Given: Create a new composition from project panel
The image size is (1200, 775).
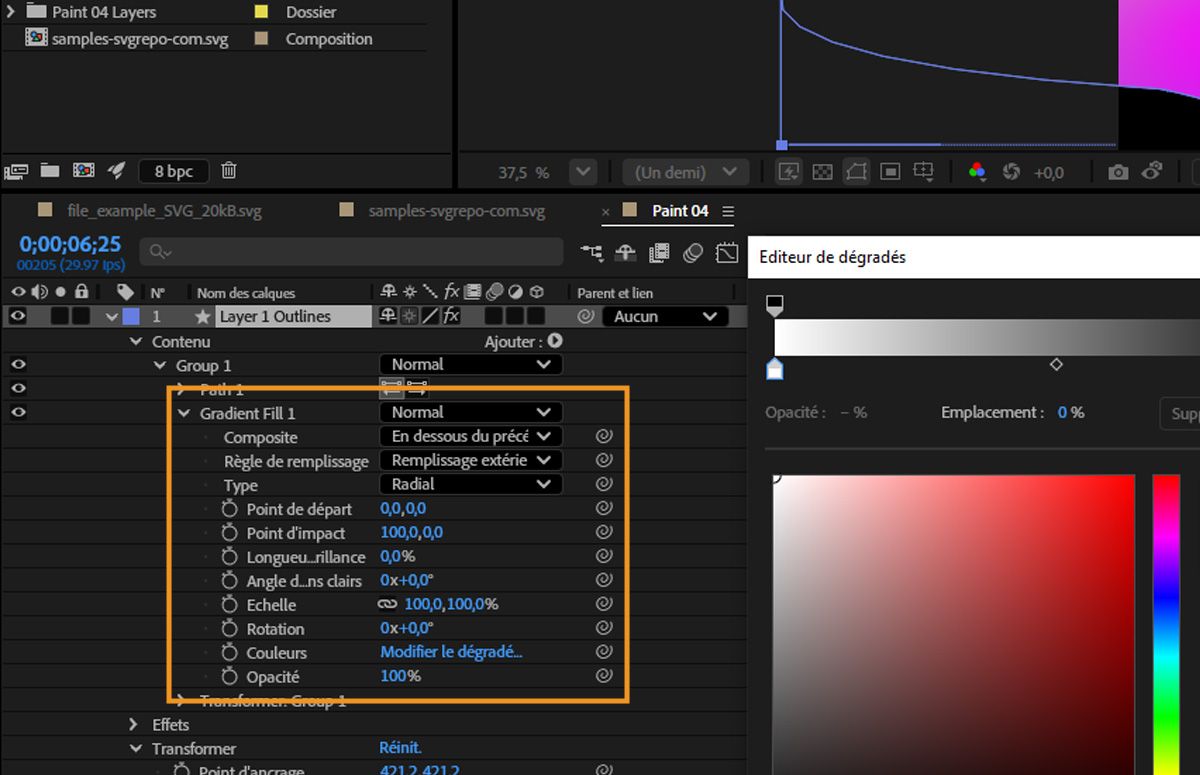Looking at the screenshot, I should (83, 171).
